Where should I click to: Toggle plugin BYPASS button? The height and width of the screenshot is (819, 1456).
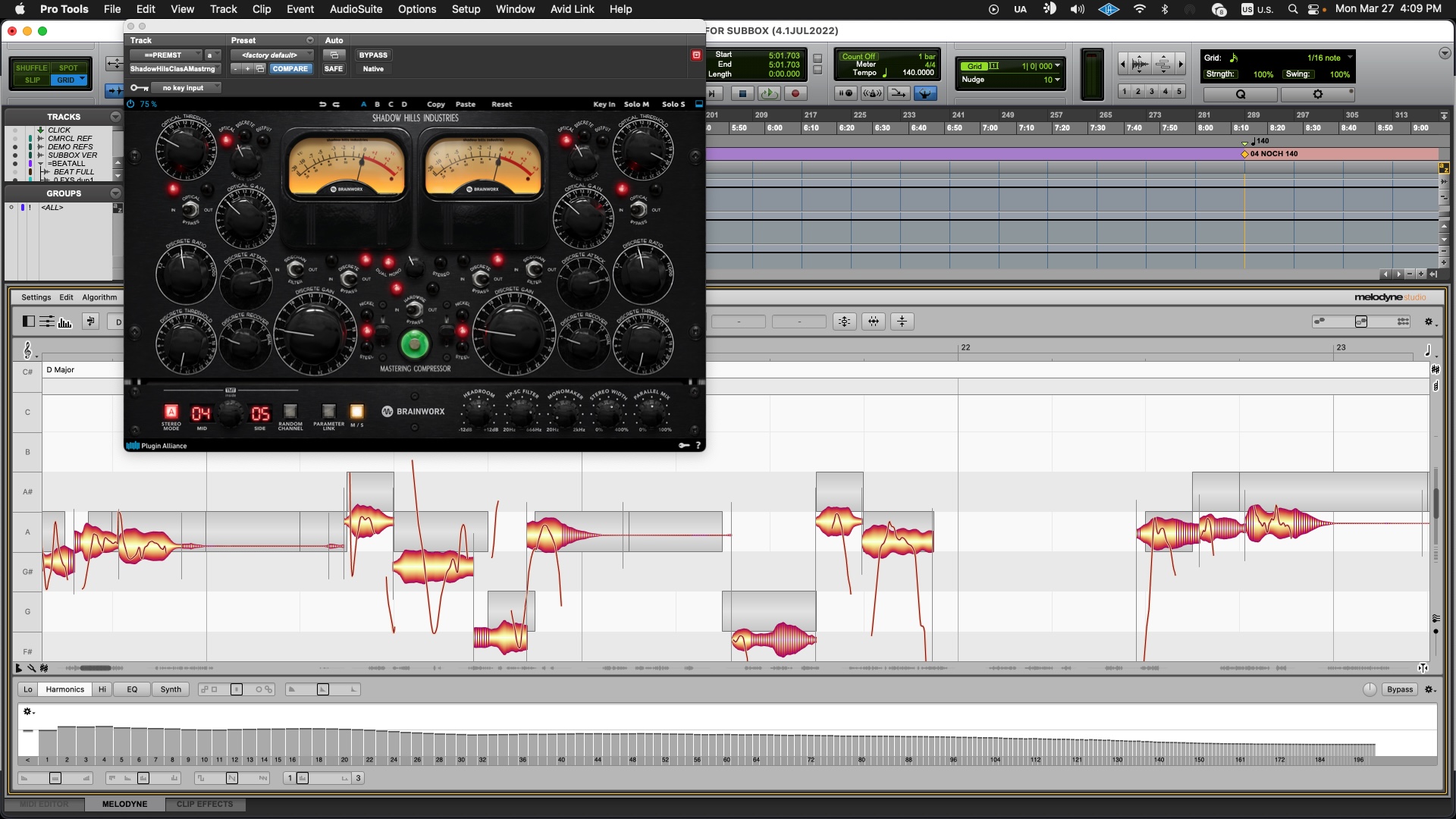pos(373,55)
